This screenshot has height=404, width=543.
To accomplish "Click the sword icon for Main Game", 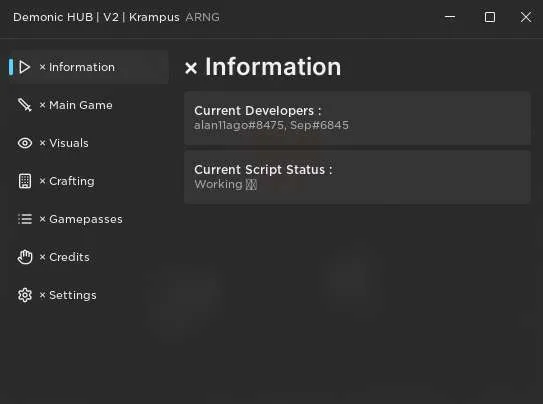I will 25,105.
